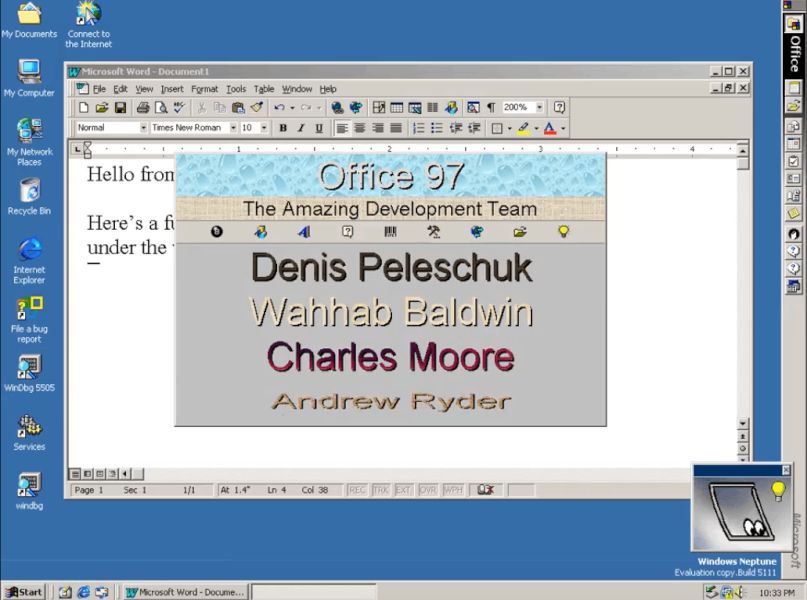807x600 pixels.
Task: Open the font color picker
Action: pyautogui.click(x=560, y=127)
